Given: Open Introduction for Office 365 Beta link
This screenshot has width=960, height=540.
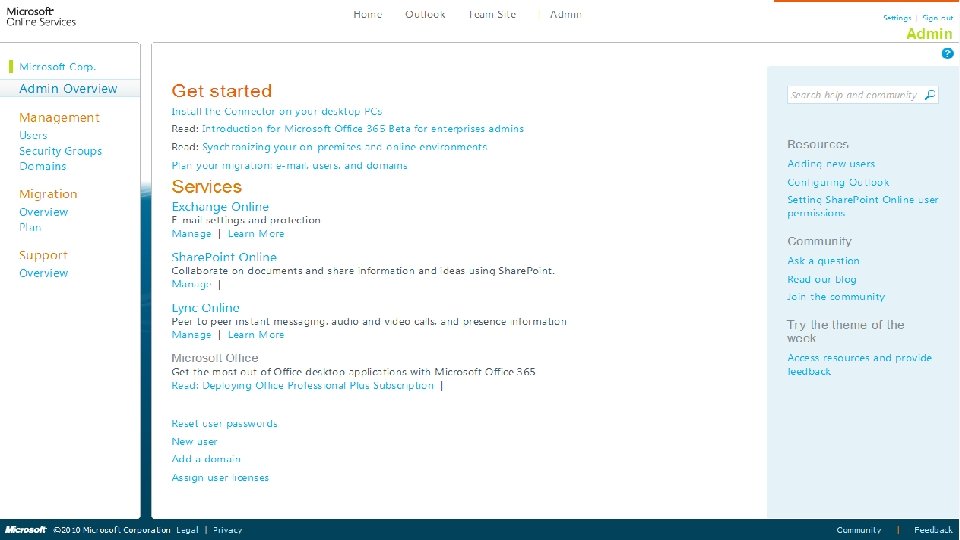Looking at the screenshot, I should coord(363,129).
